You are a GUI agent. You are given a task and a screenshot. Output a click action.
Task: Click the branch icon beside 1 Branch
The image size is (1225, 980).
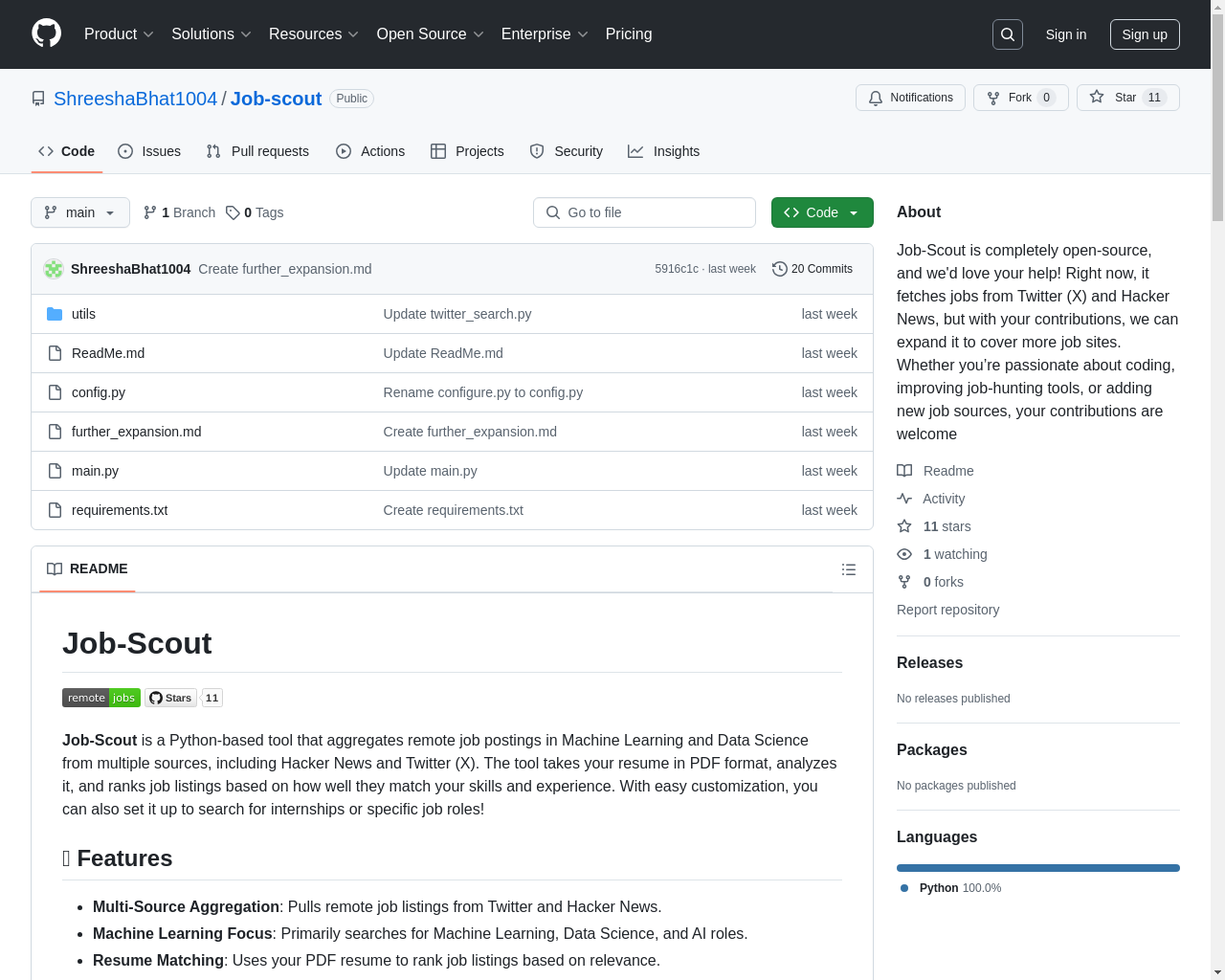pyautogui.click(x=150, y=212)
